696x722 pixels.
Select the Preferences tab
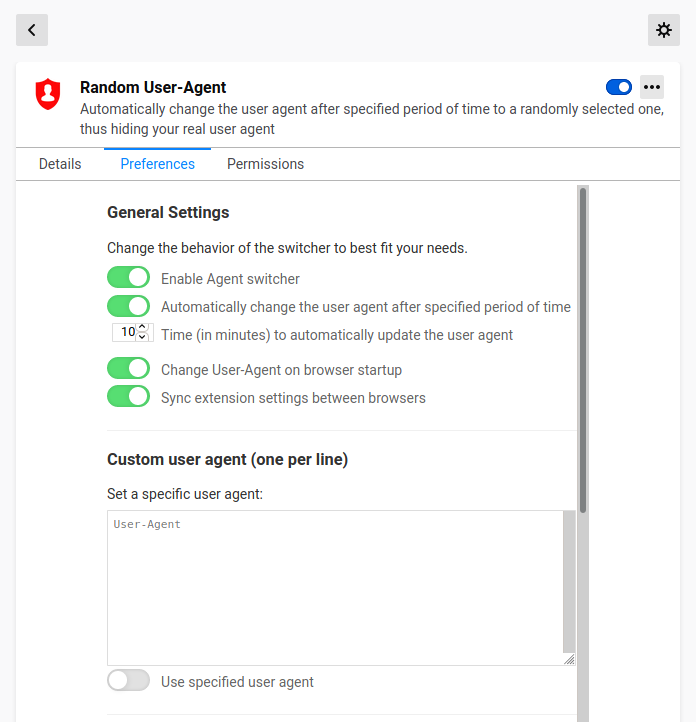pyautogui.click(x=157, y=164)
